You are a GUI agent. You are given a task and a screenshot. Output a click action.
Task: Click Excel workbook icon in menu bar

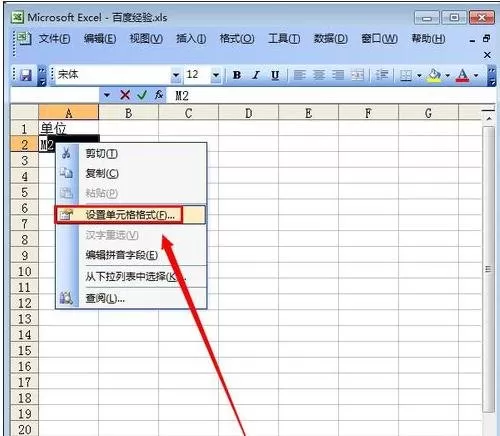coord(24,39)
